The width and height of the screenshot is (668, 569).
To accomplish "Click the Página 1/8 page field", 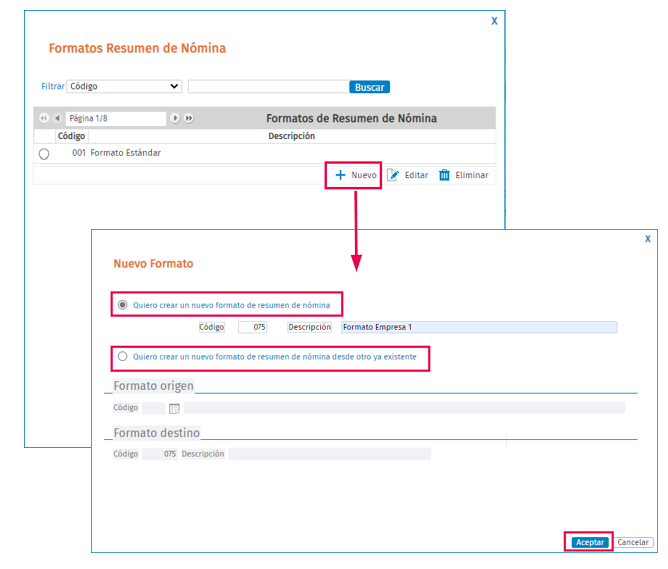I will [116, 118].
